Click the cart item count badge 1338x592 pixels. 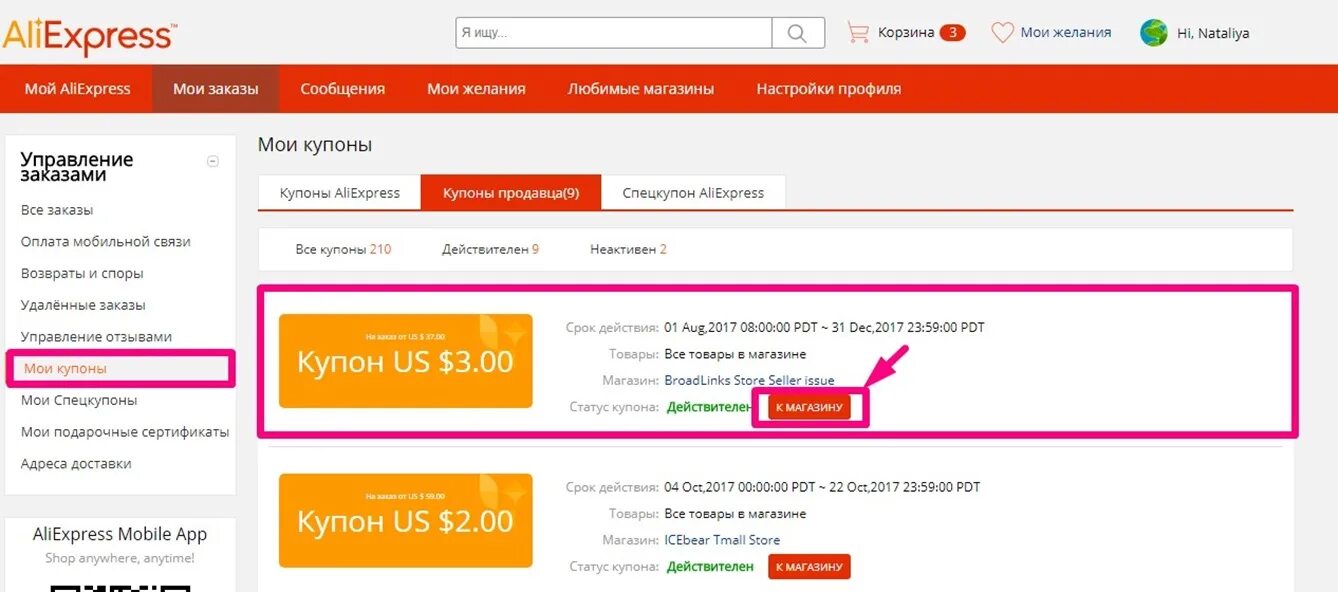[952, 33]
